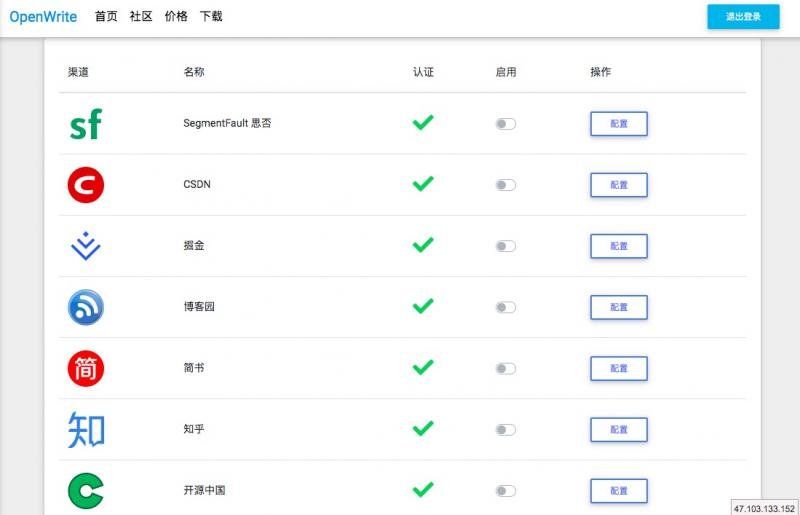This screenshot has height=515, width=800.
Task: Go to the 社区 page
Action: click(141, 17)
